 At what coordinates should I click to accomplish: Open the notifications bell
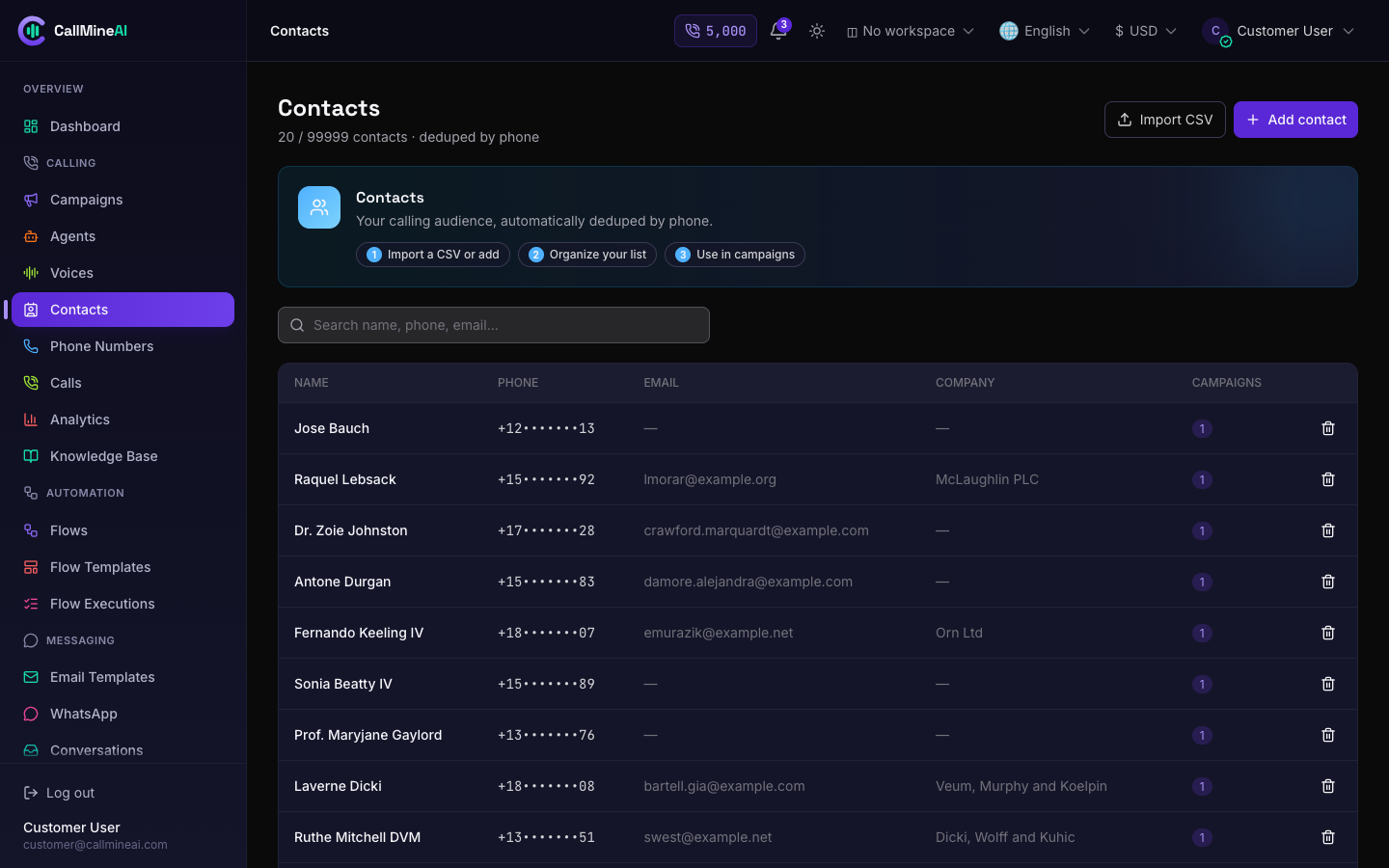[x=778, y=31]
